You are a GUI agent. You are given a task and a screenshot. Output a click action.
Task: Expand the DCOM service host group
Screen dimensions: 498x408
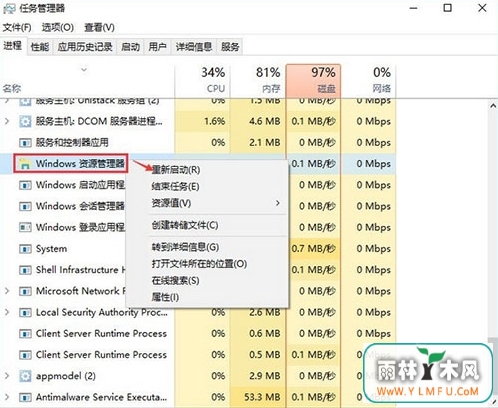[x=7, y=121]
